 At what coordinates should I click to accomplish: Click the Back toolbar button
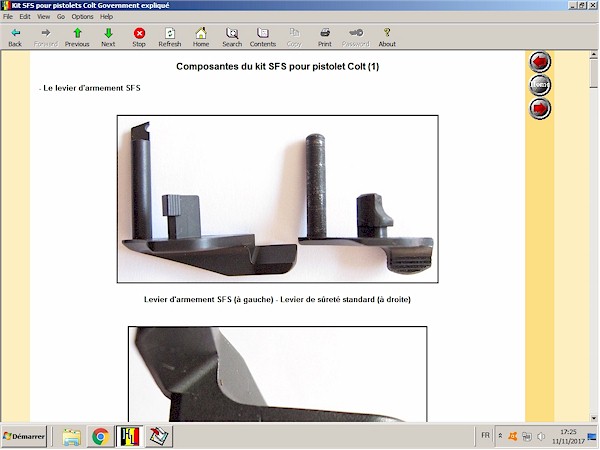pos(15,37)
